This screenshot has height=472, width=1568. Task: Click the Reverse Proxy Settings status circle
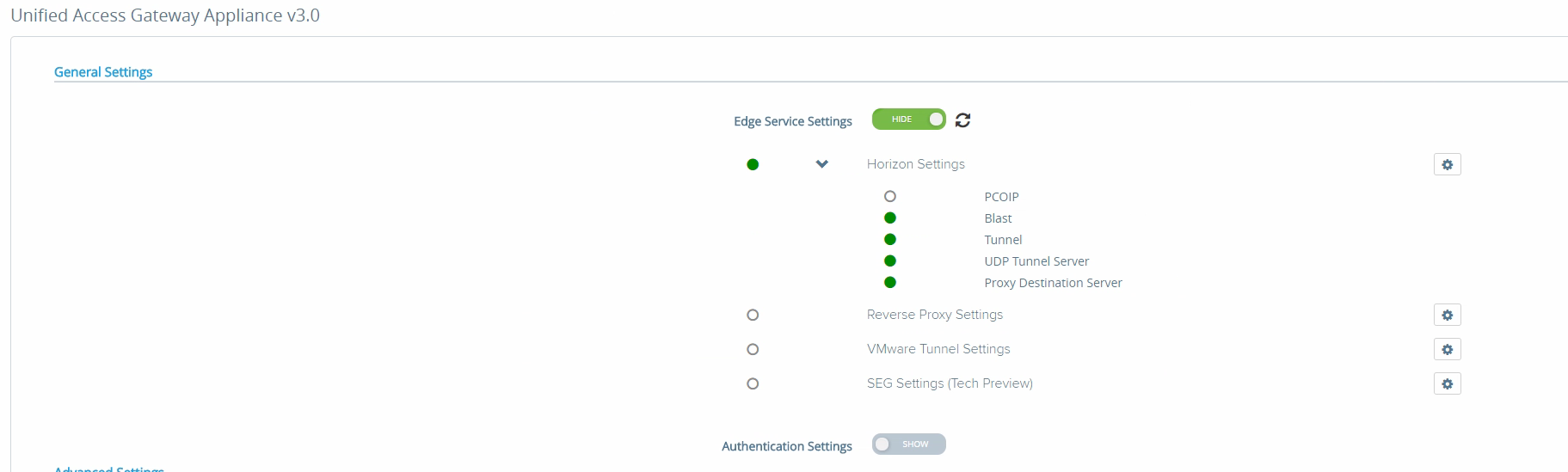(753, 316)
